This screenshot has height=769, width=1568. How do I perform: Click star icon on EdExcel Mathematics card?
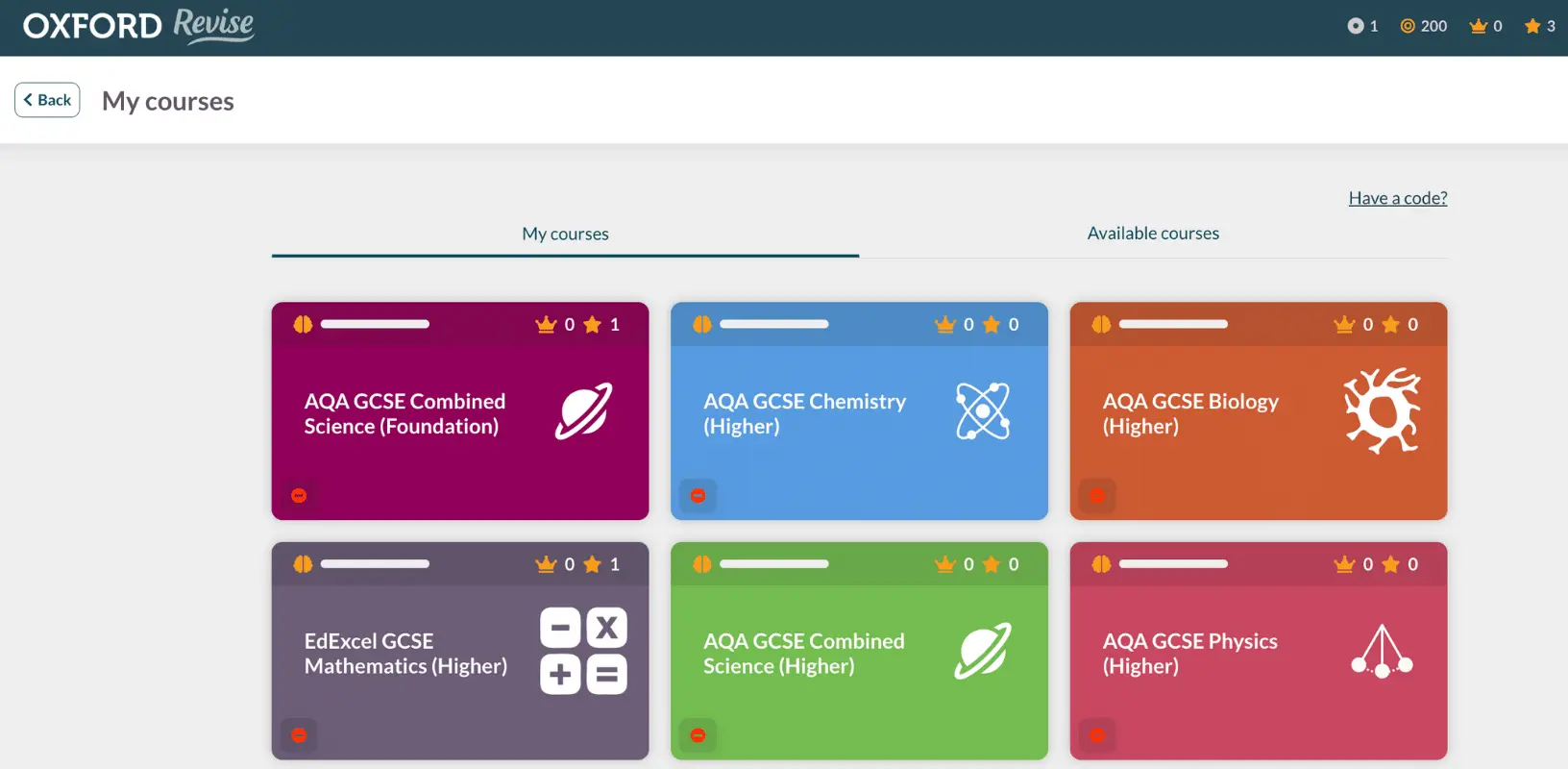tap(592, 564)
